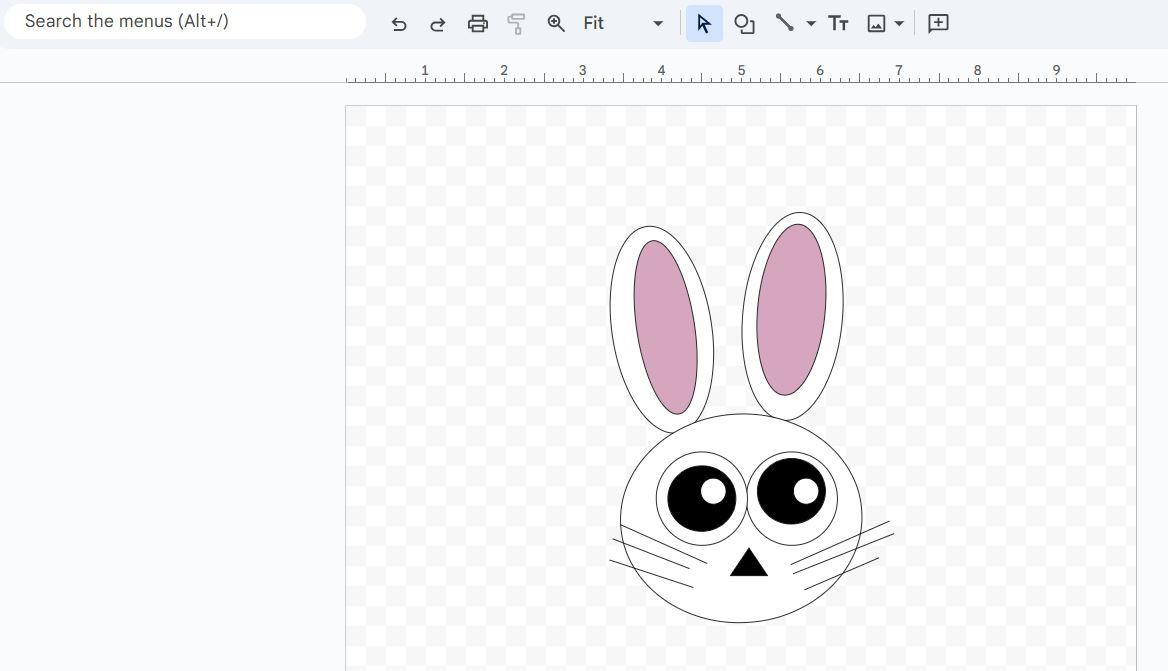Click the Search the menus field

185,21
